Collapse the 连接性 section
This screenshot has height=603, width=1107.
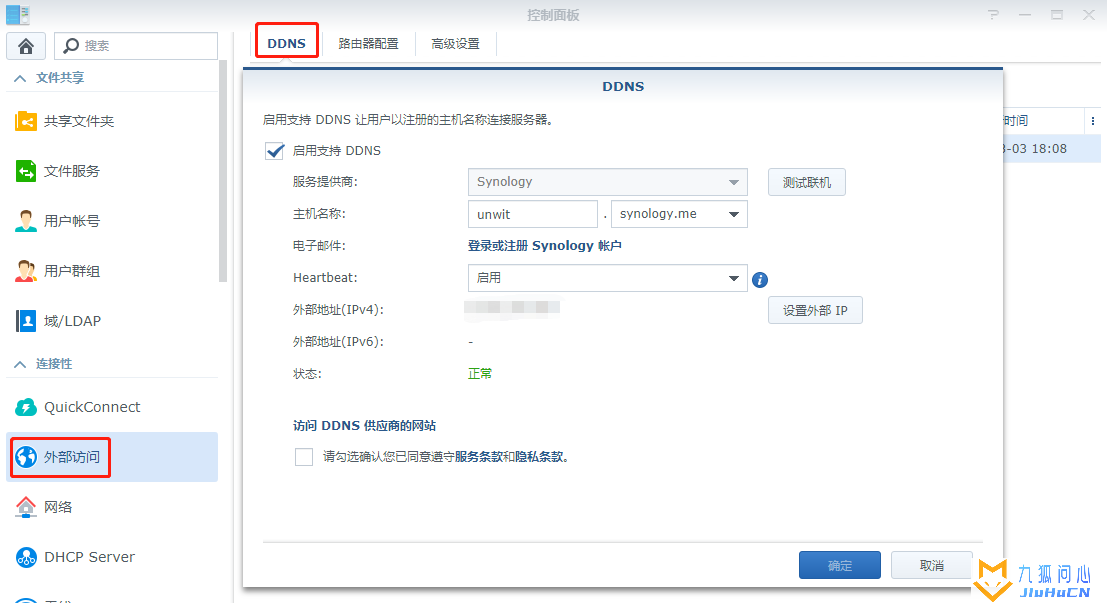pyautogui.click(x=20, y=364)
